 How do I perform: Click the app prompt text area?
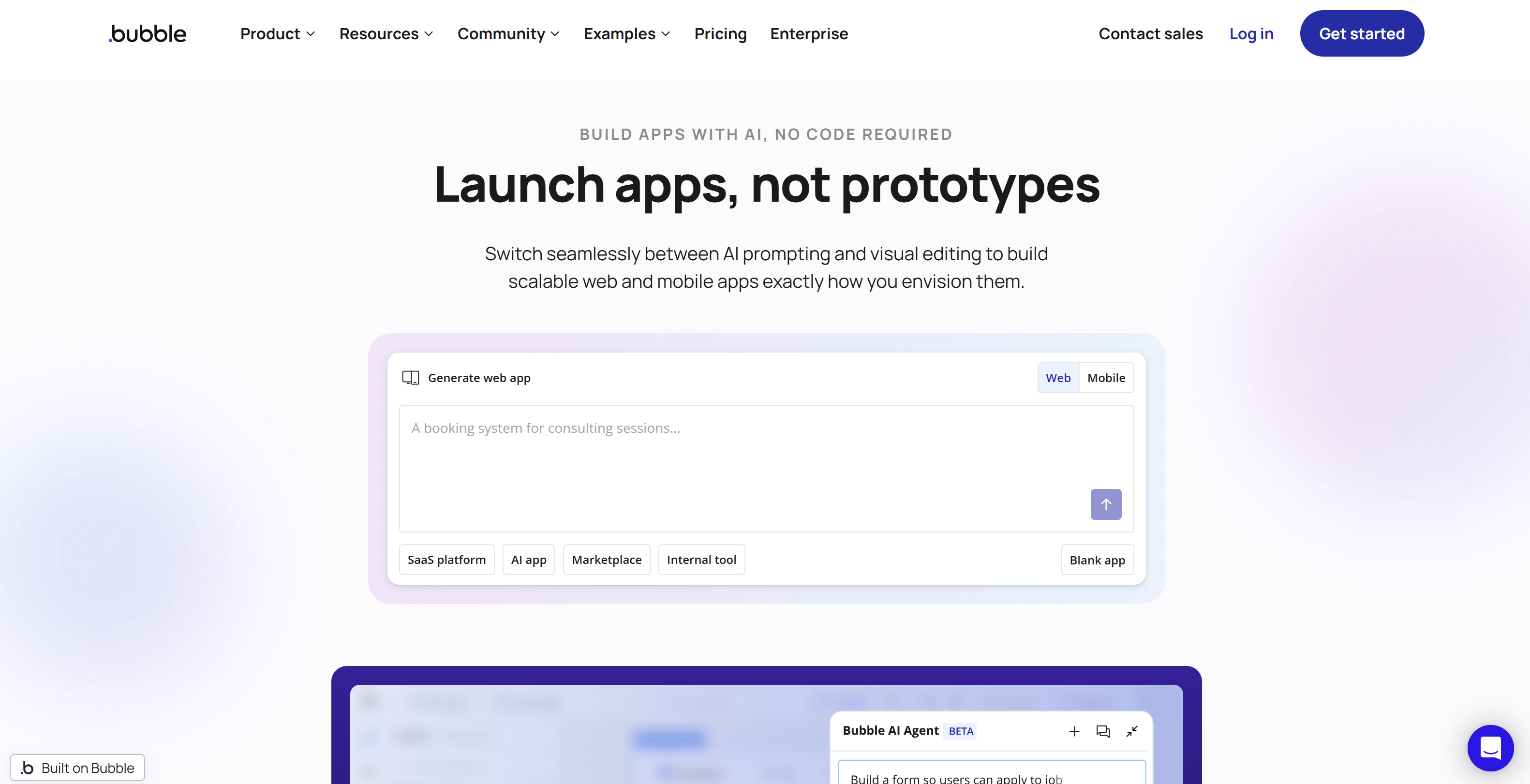click(x=766, y=468)
